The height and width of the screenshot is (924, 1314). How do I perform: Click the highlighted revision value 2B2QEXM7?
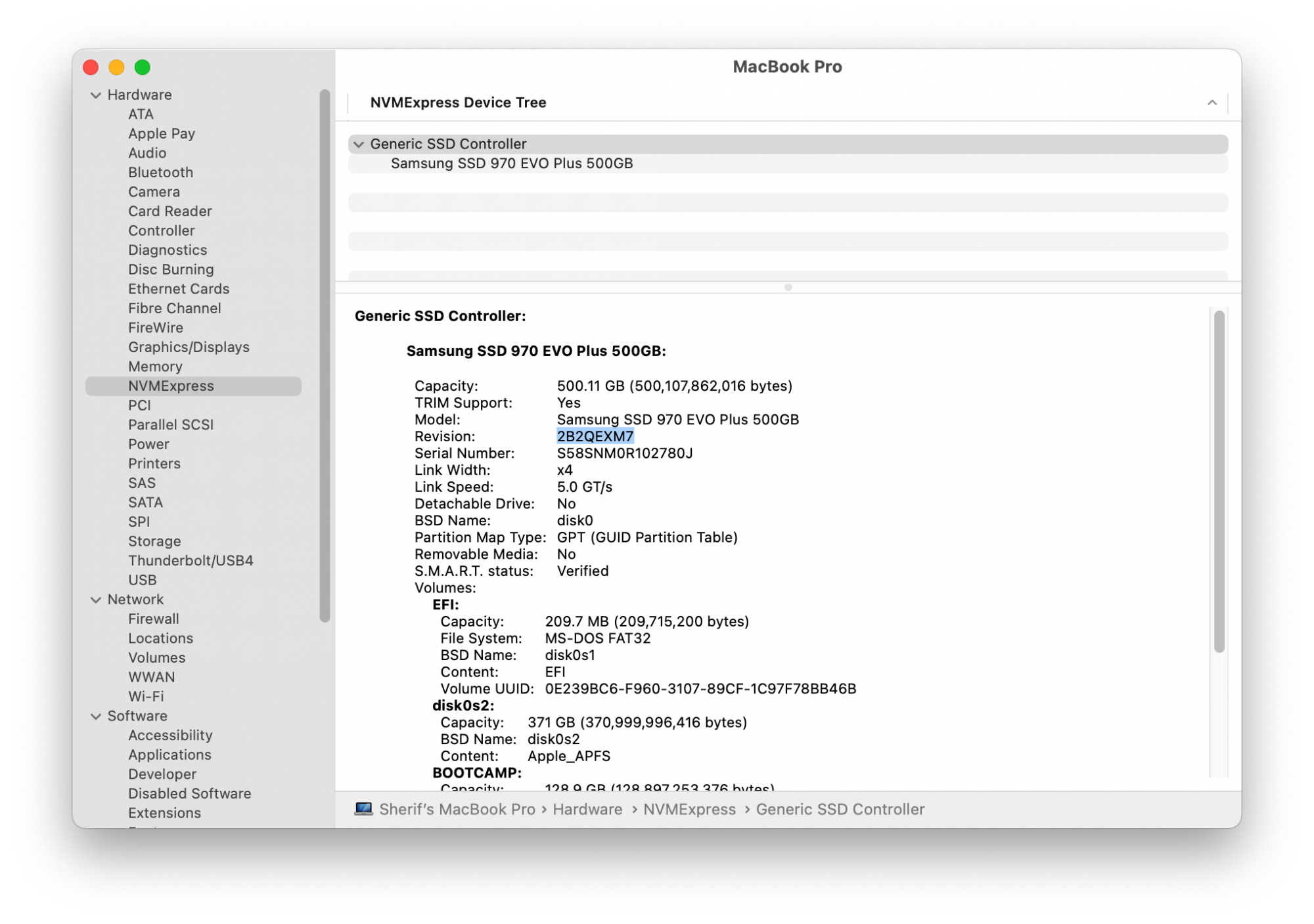point(595,437)
